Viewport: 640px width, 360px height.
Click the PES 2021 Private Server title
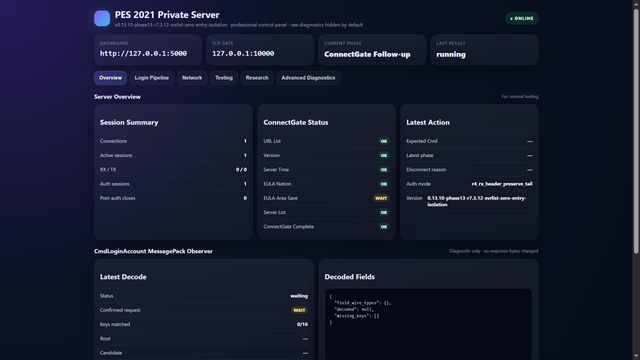(x=167, y=15)
